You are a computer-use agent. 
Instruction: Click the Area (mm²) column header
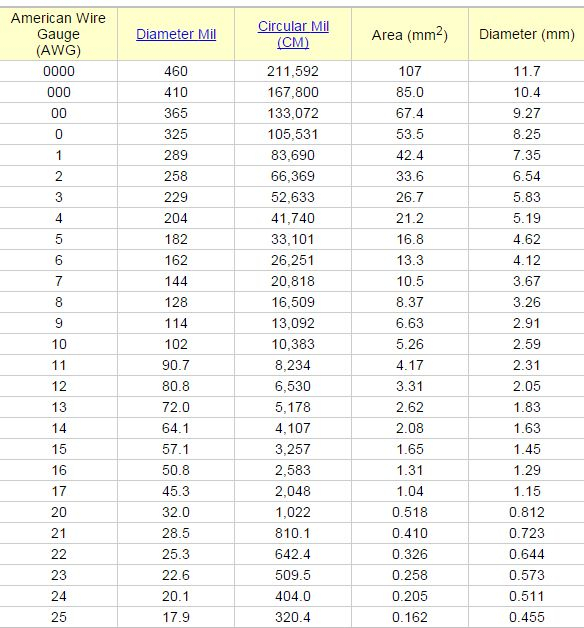pyautogui.click(x=410, y=34)
